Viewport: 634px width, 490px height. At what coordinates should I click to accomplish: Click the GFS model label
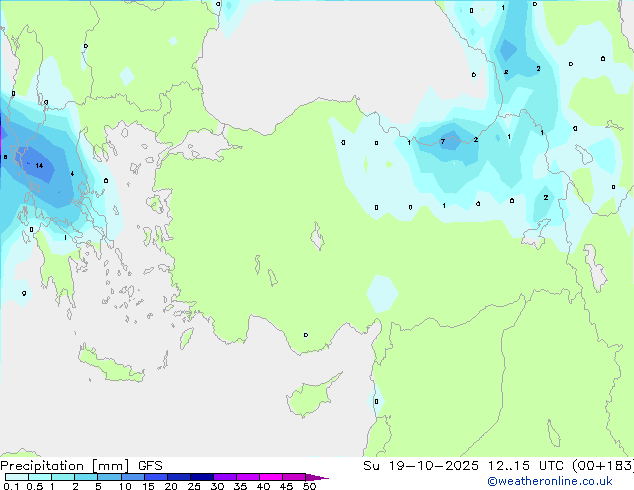coord(150,466)
